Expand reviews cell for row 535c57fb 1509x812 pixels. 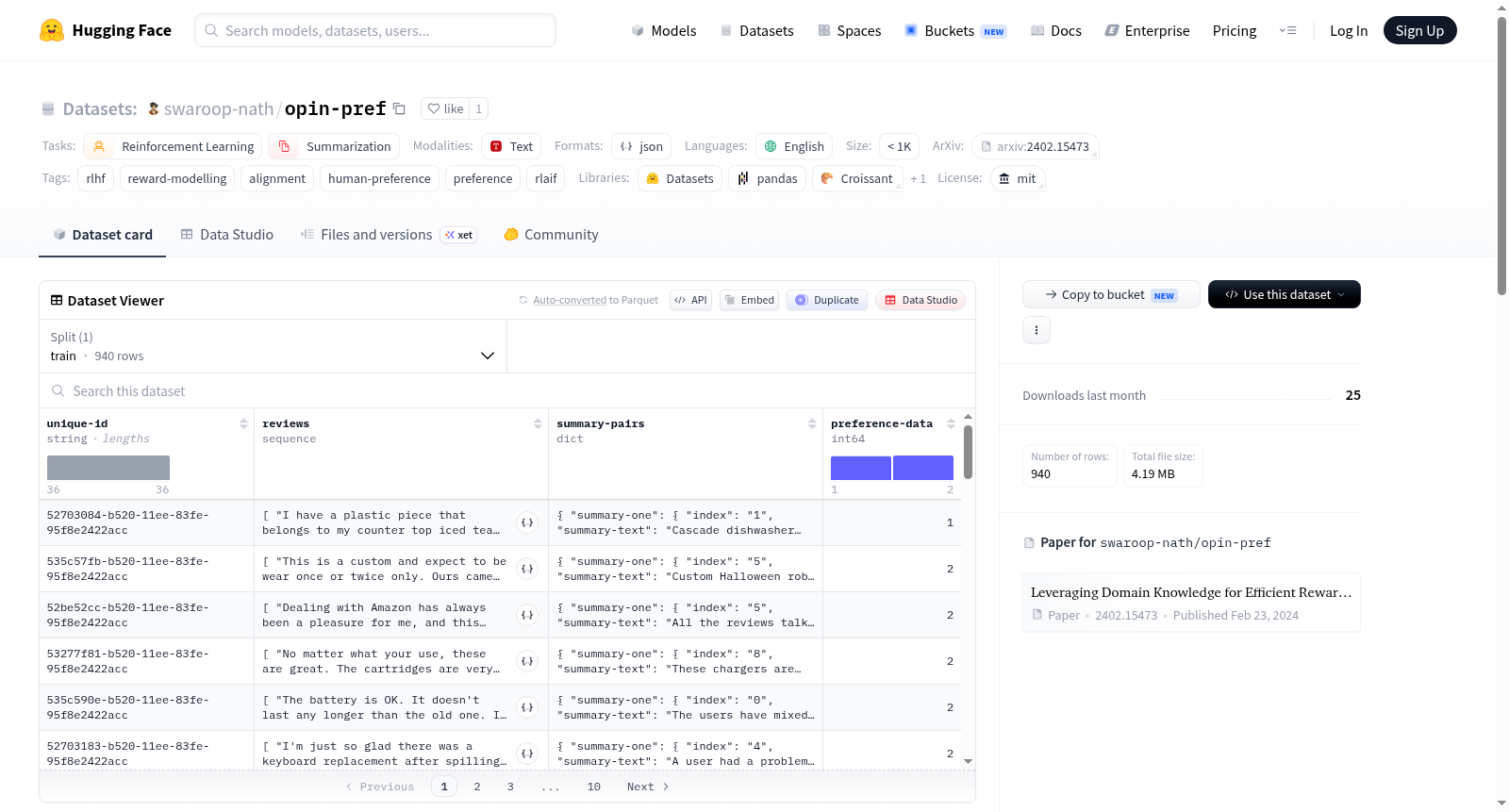(x=527, y=569)
